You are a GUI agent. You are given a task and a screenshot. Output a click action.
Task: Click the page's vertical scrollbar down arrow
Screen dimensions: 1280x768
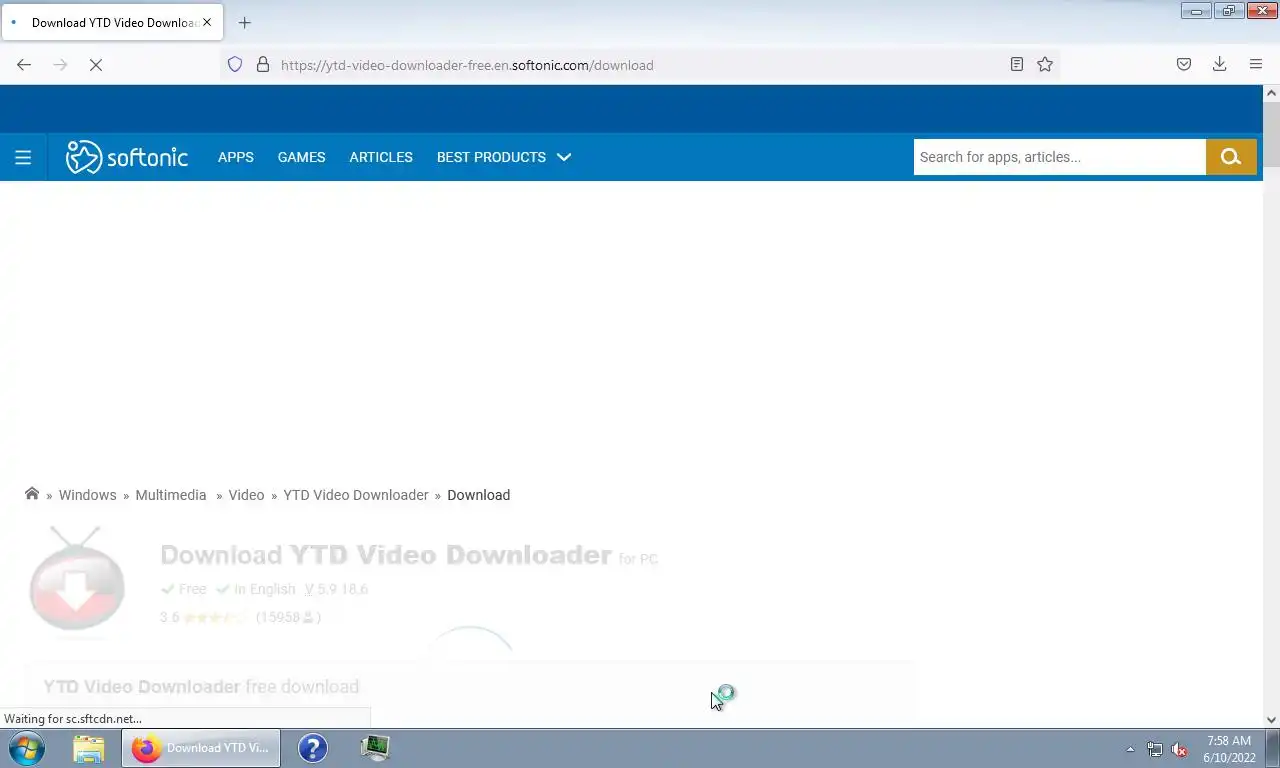click(1271, 719)
